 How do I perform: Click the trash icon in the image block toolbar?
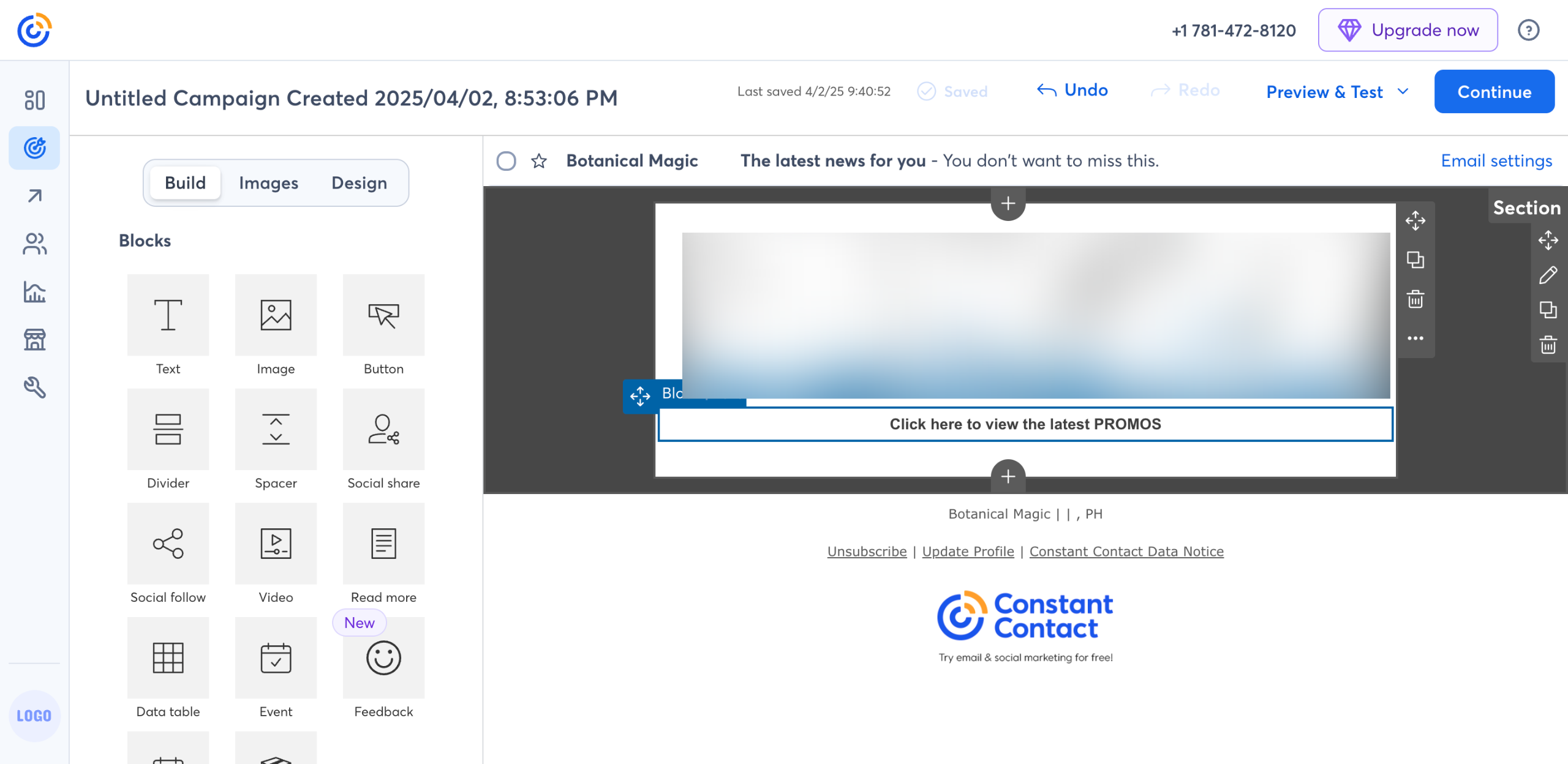click(x=1415, y=299)
